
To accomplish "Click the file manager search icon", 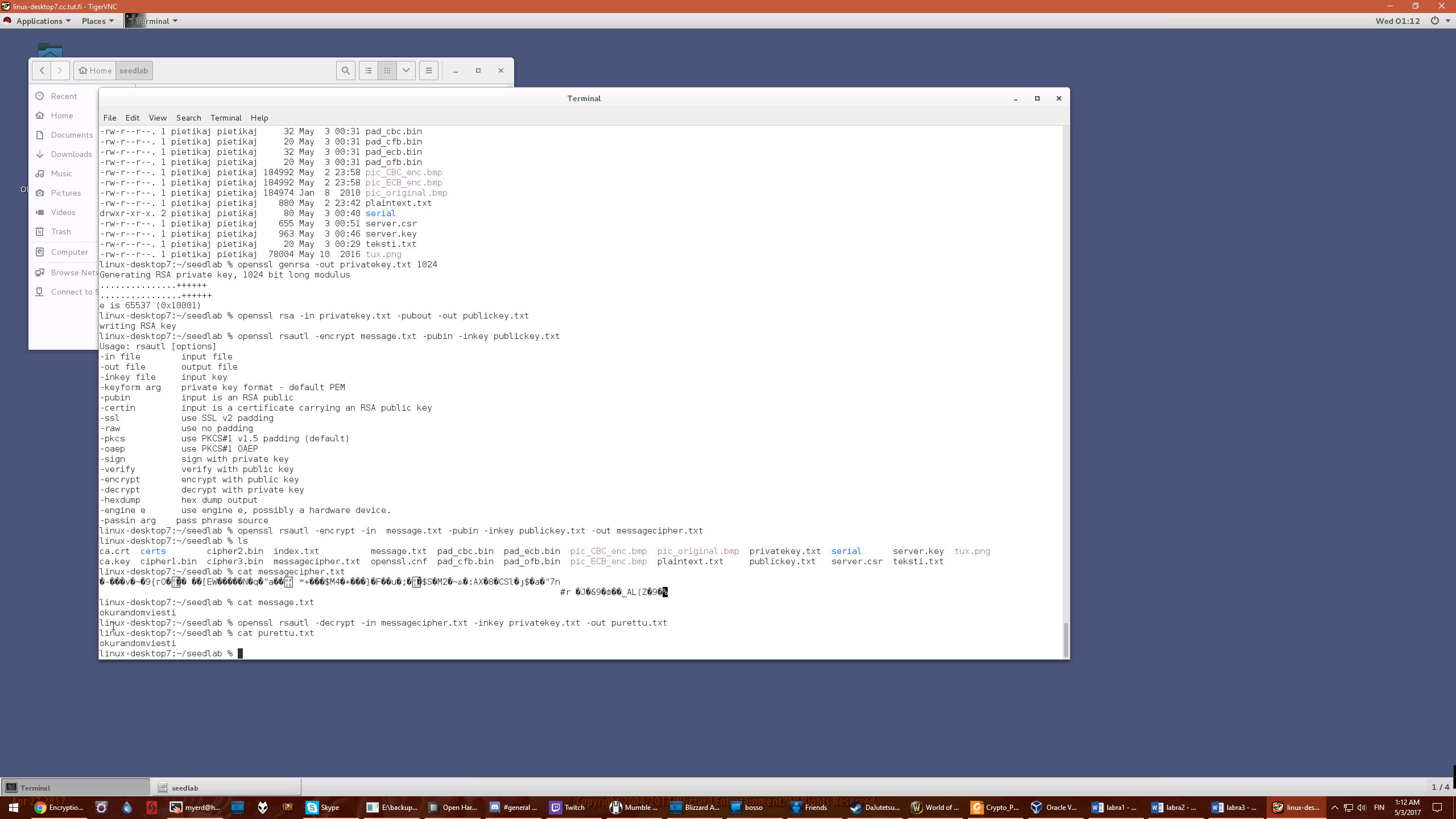I will pos(345,71).
